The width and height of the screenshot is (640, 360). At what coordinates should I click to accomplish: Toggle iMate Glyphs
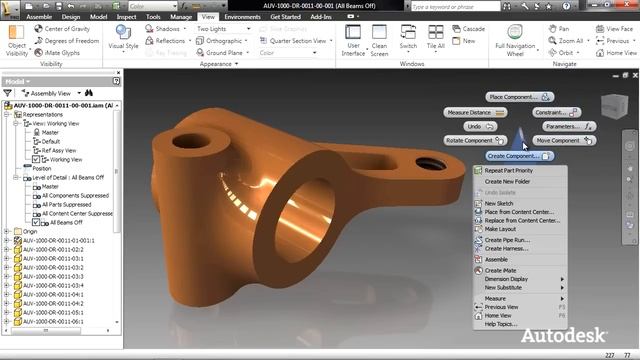(x=57, y=53)
